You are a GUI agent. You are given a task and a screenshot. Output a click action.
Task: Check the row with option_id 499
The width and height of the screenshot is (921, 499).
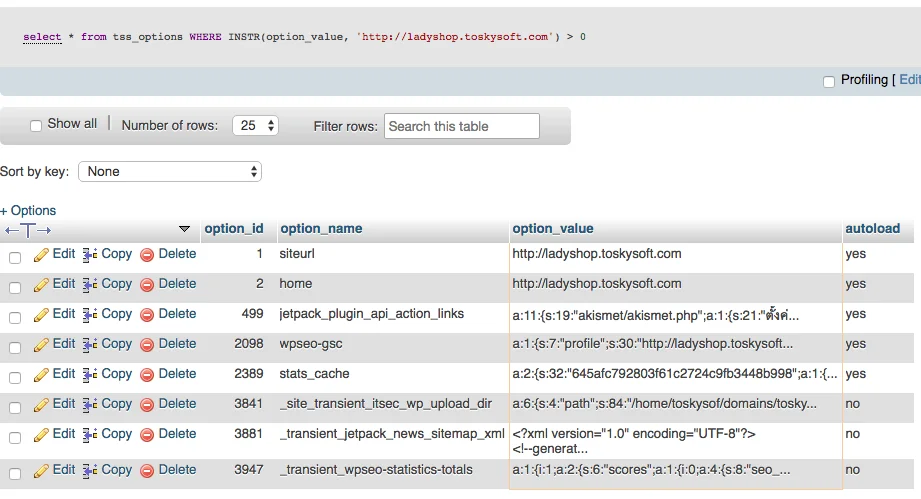pos(15,318)
